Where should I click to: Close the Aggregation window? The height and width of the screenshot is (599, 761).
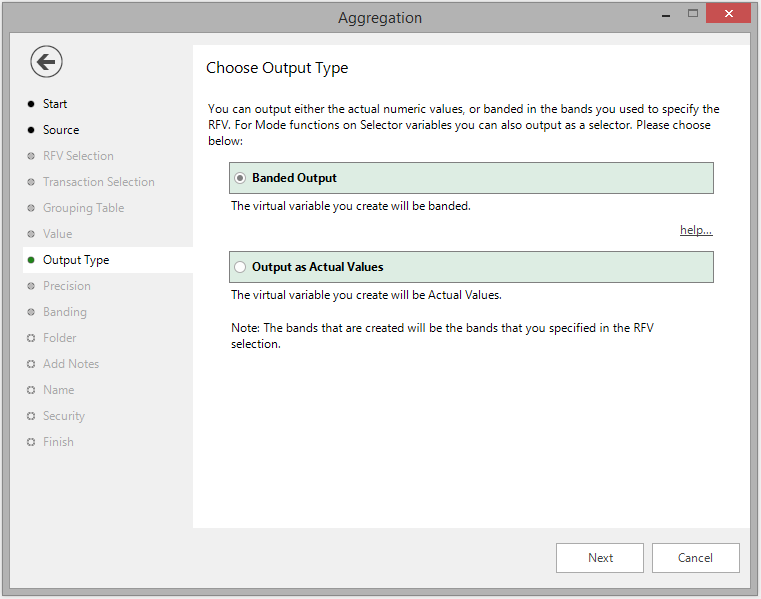pos(728,14)
